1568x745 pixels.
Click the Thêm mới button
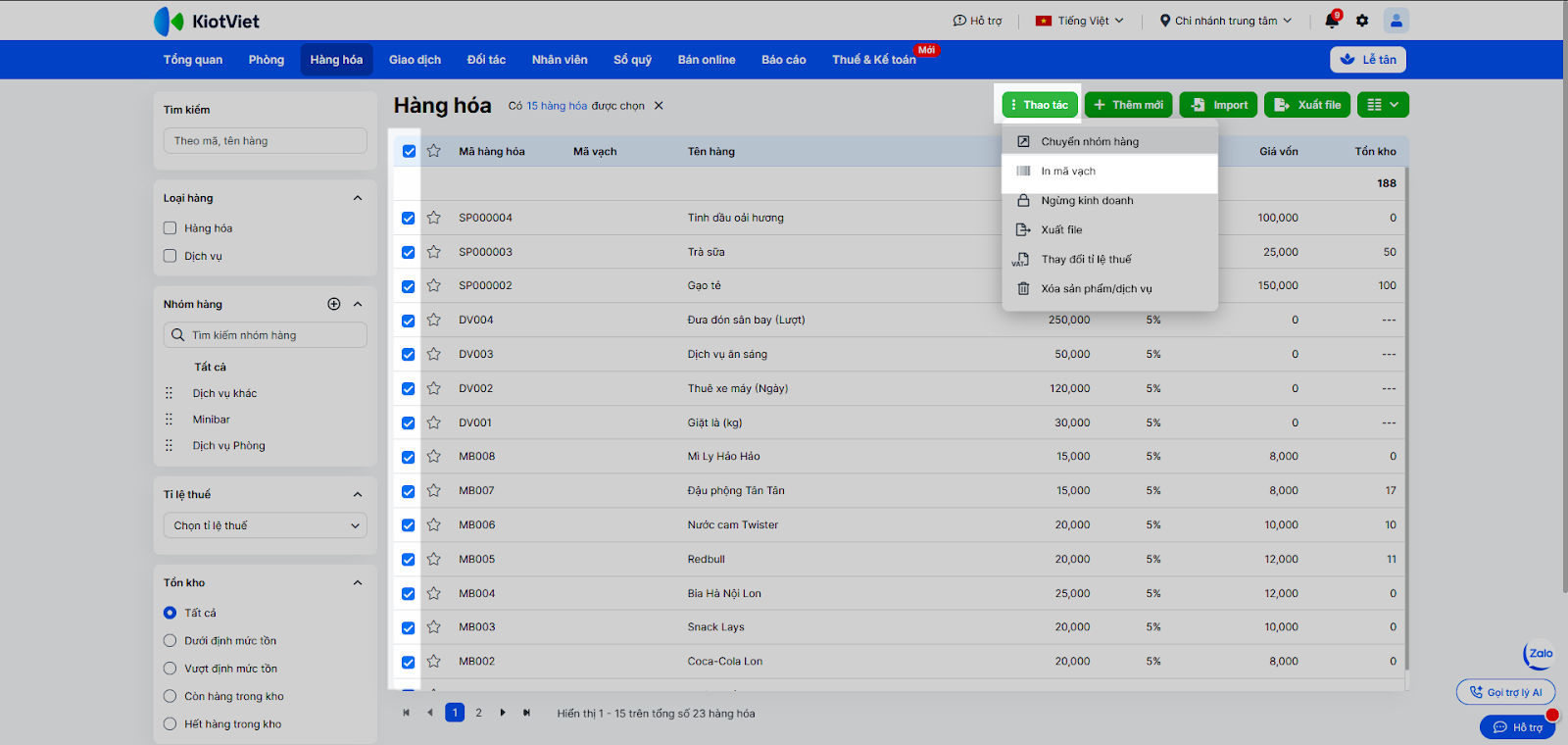(x=1129, y=105)
